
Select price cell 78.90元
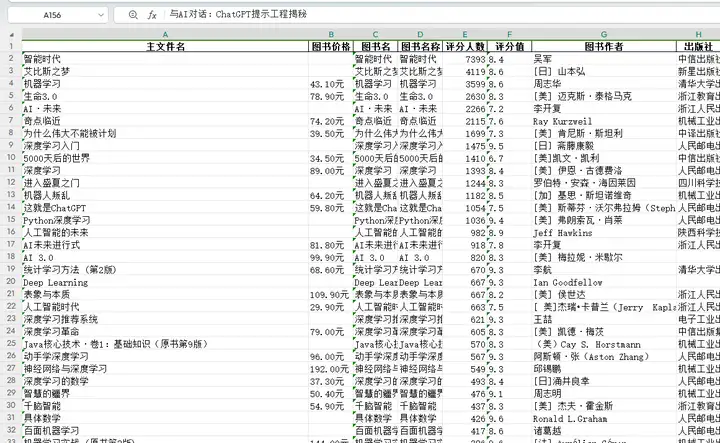(x=331, y=96)
